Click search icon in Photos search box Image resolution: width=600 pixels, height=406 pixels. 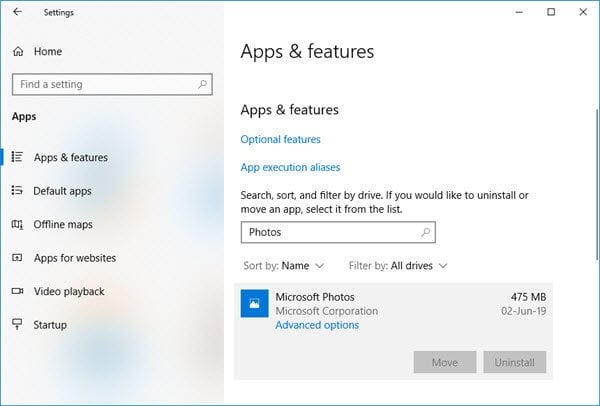click(x=426, y=232)
